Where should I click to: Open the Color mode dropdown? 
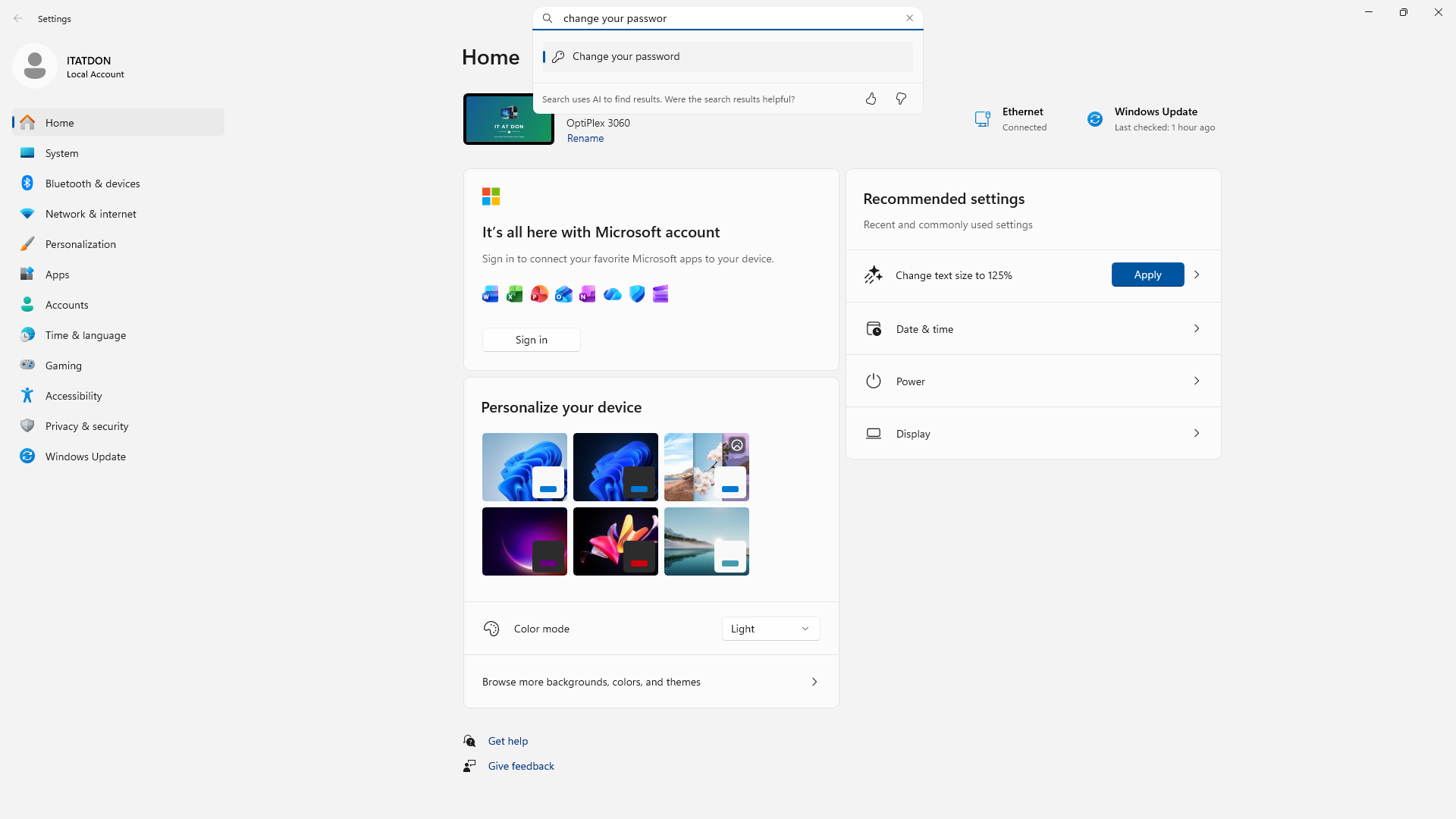770,629
